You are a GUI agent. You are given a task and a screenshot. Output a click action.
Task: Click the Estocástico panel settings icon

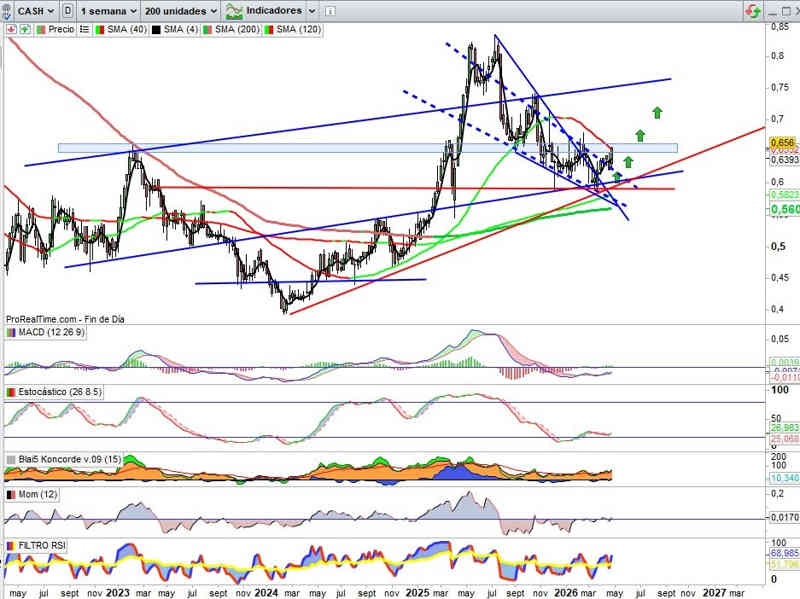11,394
